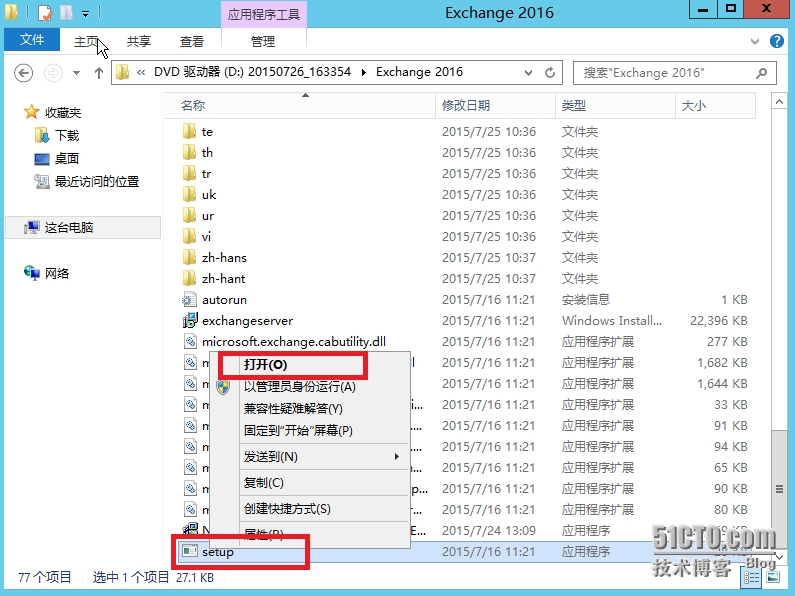Select the tr folder icon

pyautogui.click(x=190, y=174)
